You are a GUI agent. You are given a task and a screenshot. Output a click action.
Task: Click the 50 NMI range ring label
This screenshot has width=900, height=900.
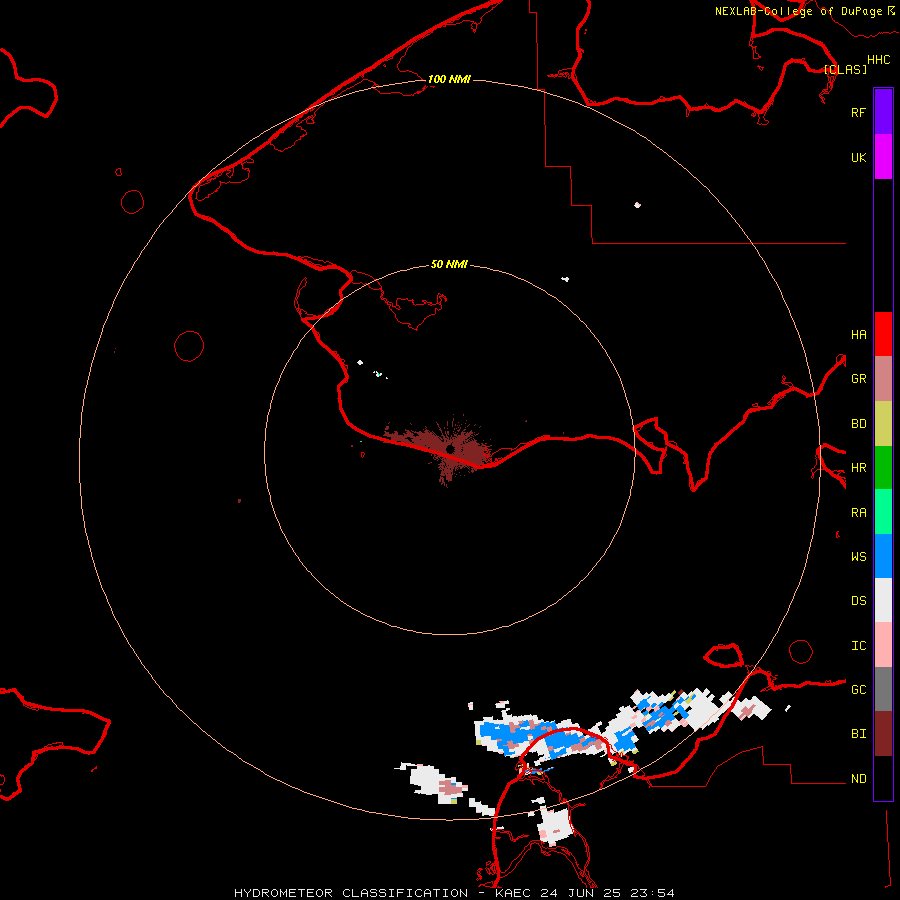449,264
